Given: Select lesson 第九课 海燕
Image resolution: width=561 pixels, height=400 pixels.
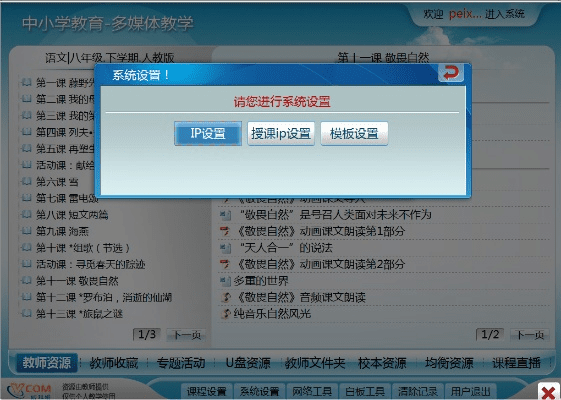Looking at the screenshot, I should 62,231.
